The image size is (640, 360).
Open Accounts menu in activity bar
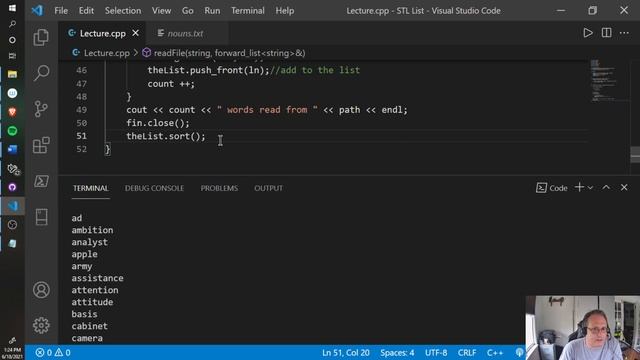[41, 290]
